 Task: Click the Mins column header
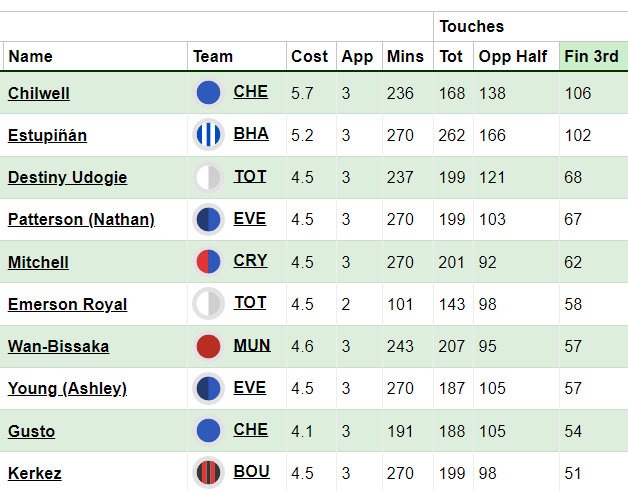point(405,56)
